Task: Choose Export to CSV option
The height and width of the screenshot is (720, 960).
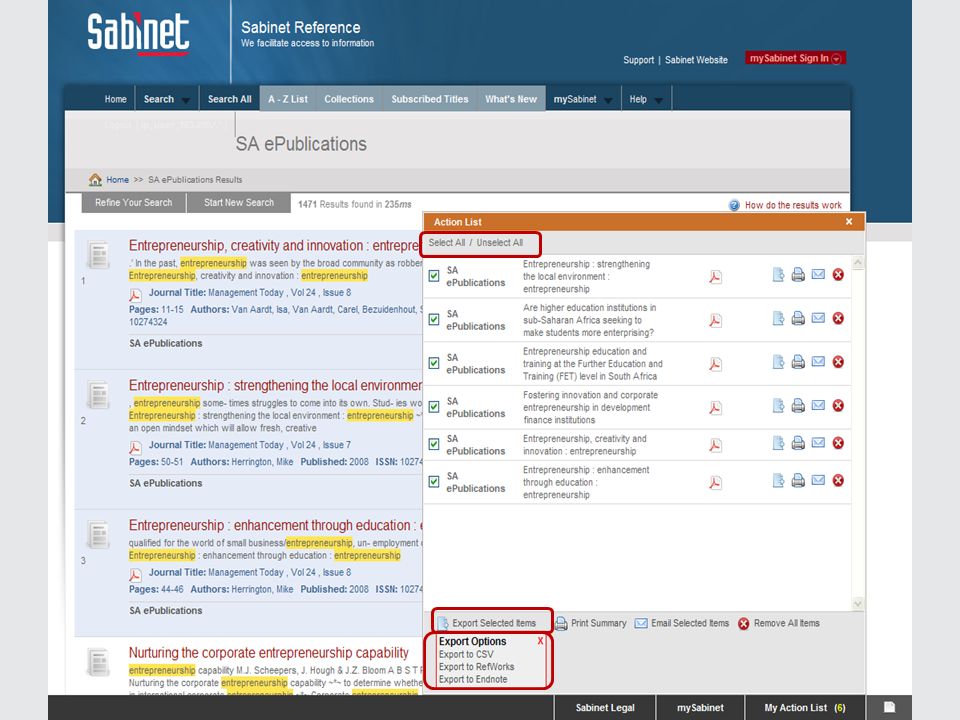Action: pos(466,654)
